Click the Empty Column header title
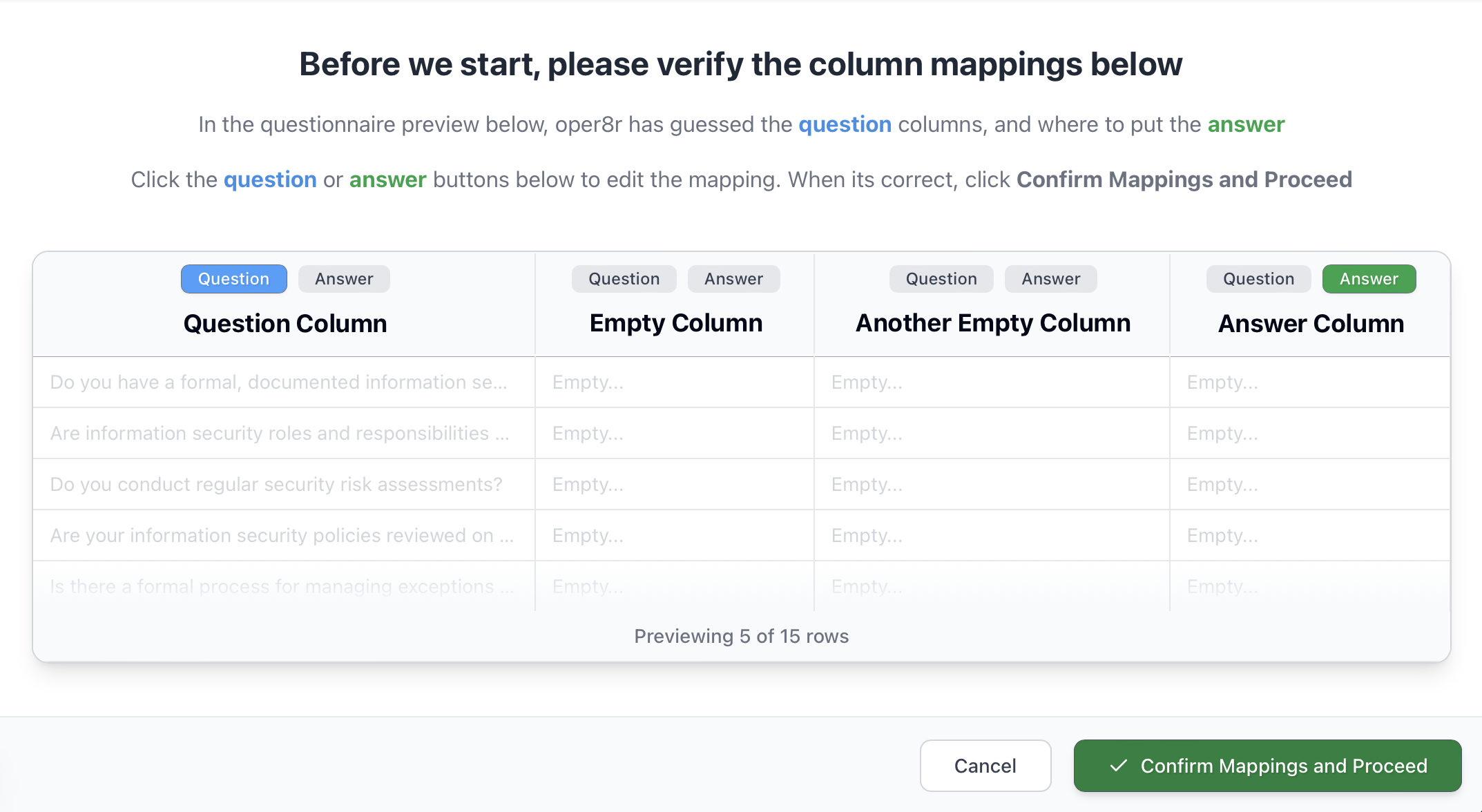The image size is (1482, 812). pyautogui.click(x=675, y=323)
